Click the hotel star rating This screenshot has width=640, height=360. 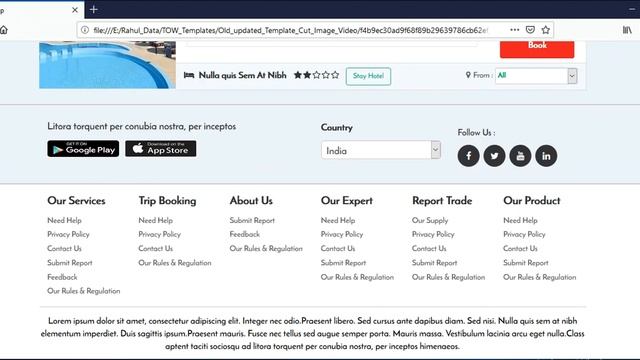(316, 75)
